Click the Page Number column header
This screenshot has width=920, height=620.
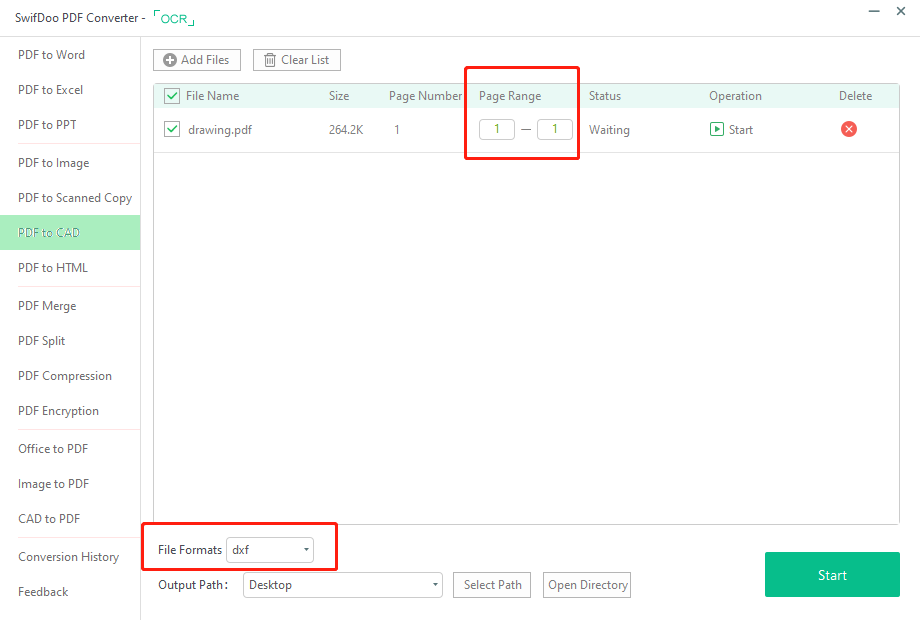[x=425, y=96]
